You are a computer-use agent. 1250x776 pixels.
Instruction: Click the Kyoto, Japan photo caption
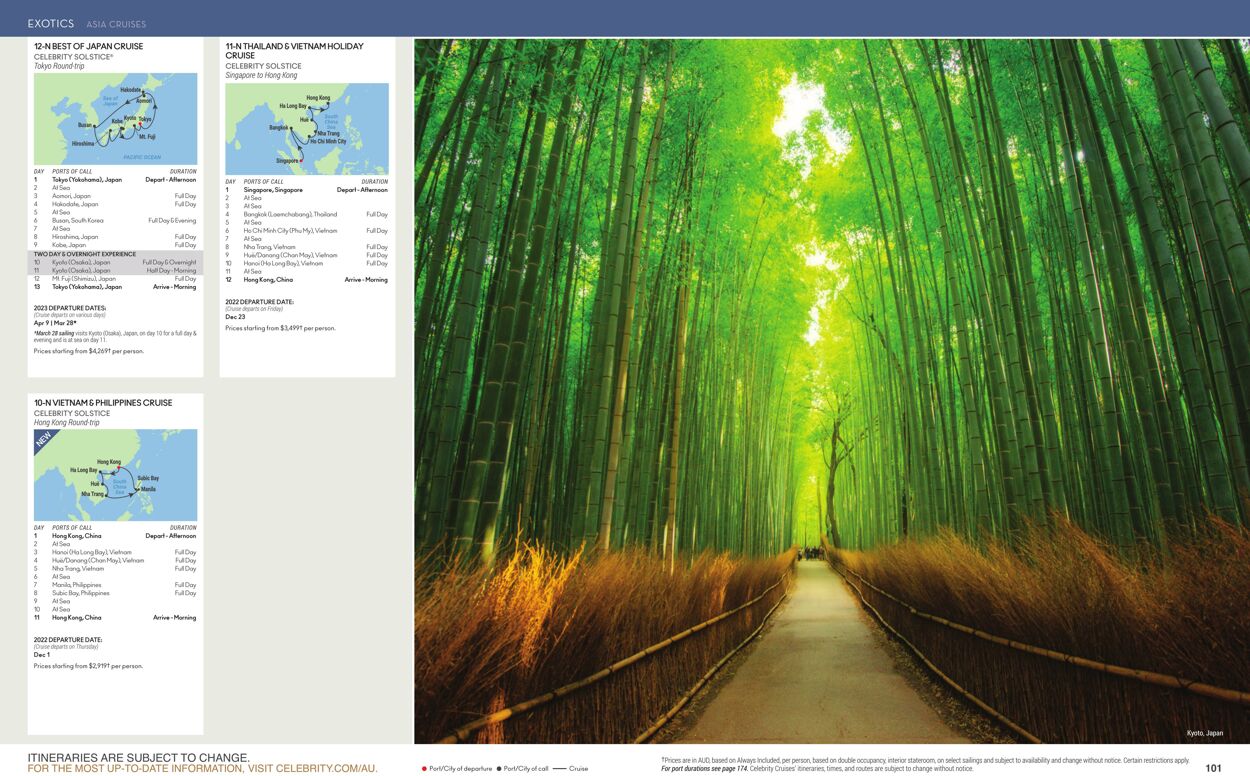(1204, 733)
